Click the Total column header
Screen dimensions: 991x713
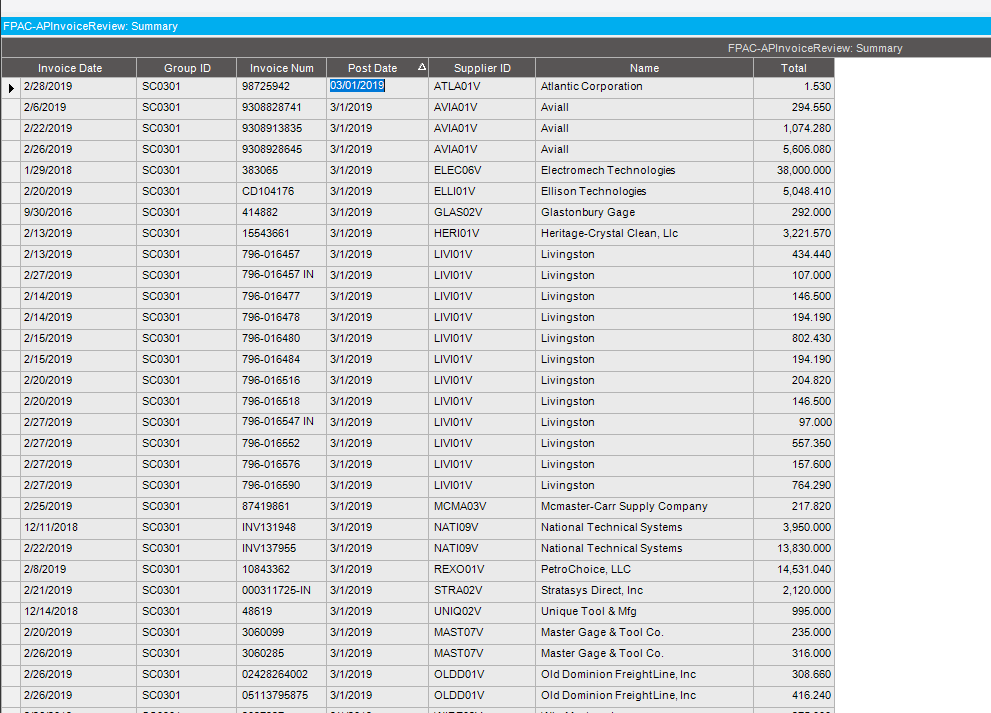pyautogui.click(x=793, y=68)
